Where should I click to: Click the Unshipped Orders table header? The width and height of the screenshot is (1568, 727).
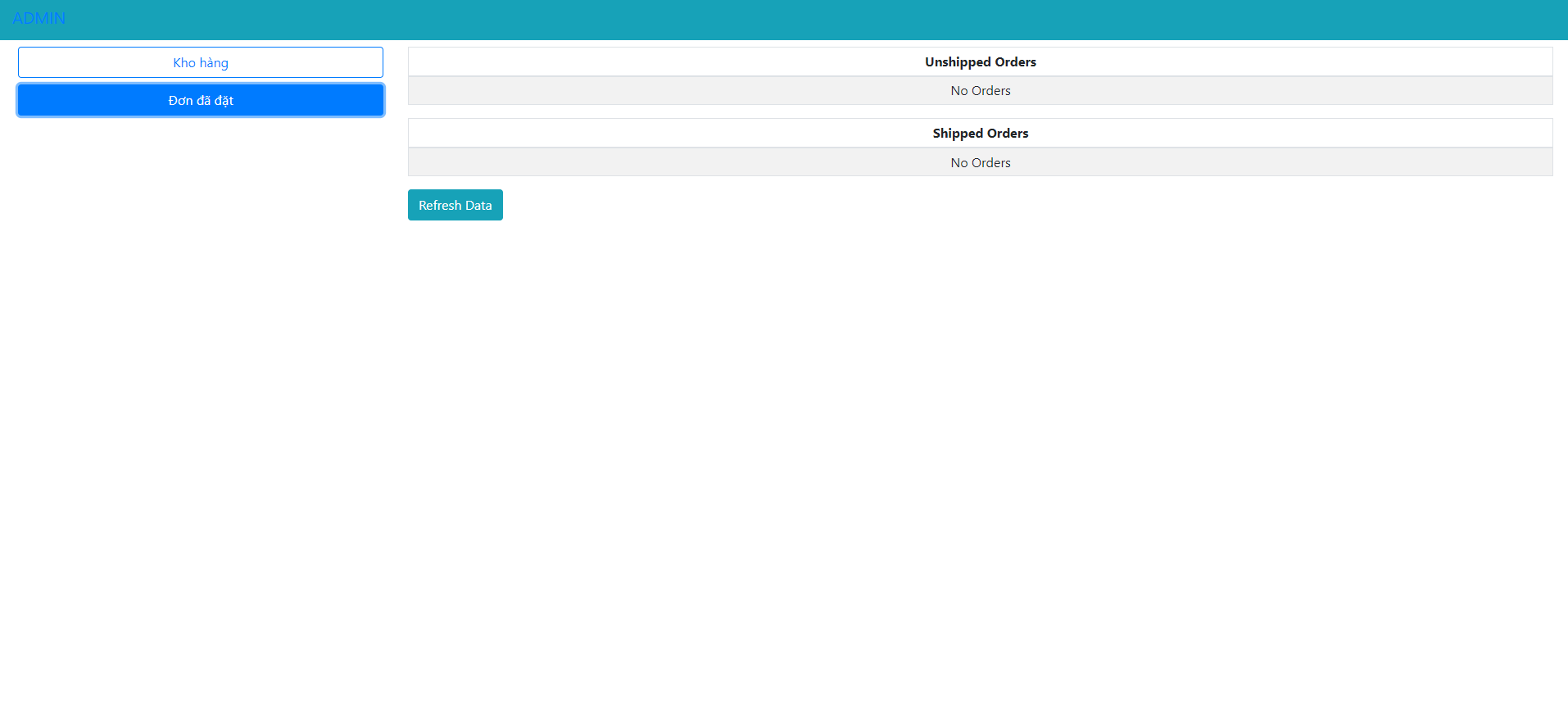coord(980,61)
